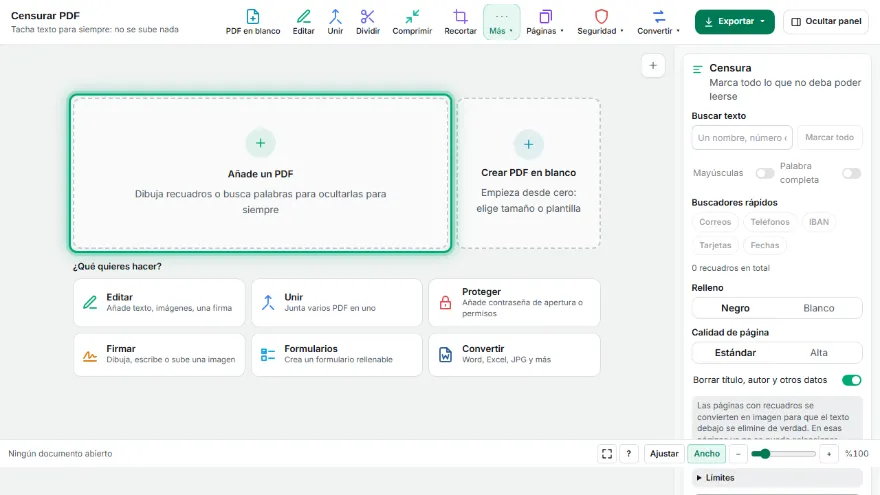The width and height of the screenshot is (880, 495).
Task: Expand the Límites section
Action: click(777, 478)
